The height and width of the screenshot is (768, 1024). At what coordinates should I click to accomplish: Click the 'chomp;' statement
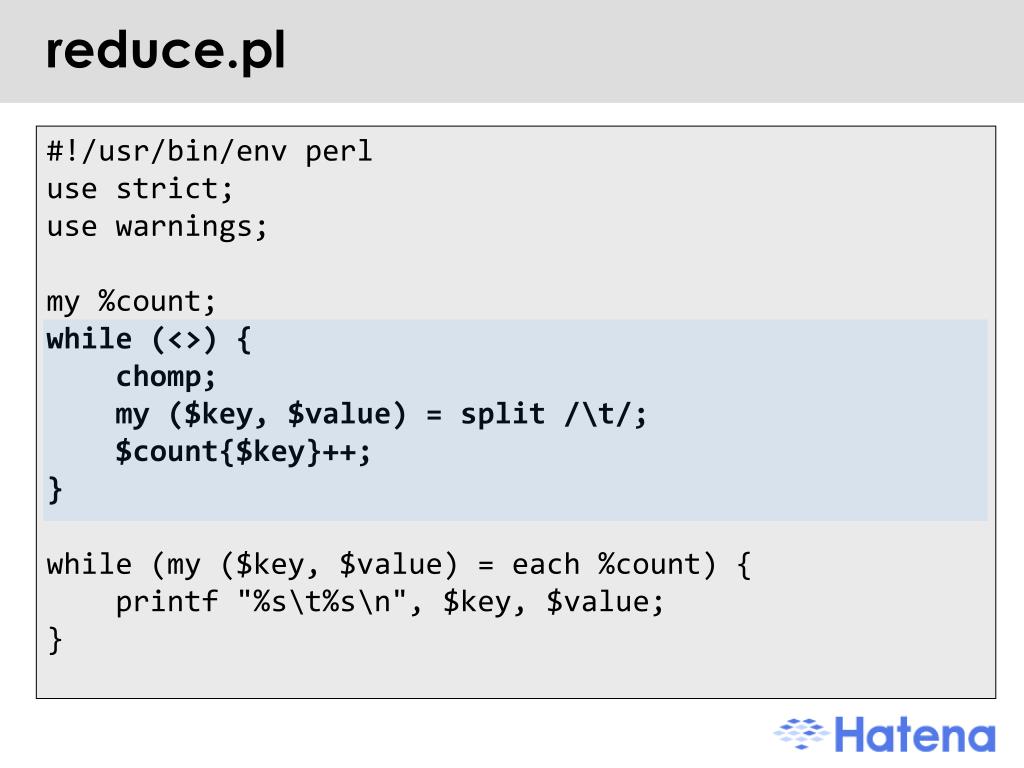pos(166,377)
